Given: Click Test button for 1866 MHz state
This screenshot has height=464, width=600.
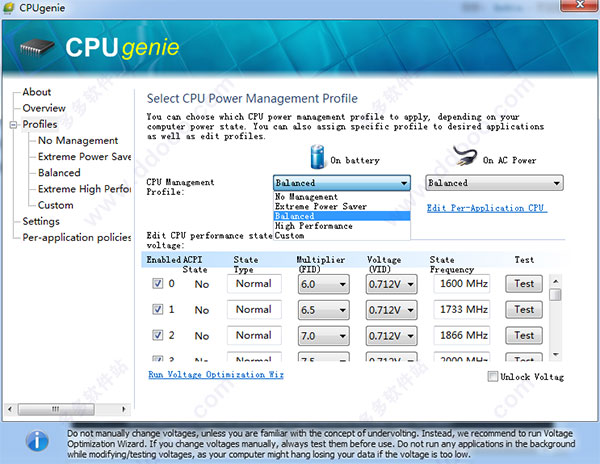Looking at the screenshot, I should 524,335.
